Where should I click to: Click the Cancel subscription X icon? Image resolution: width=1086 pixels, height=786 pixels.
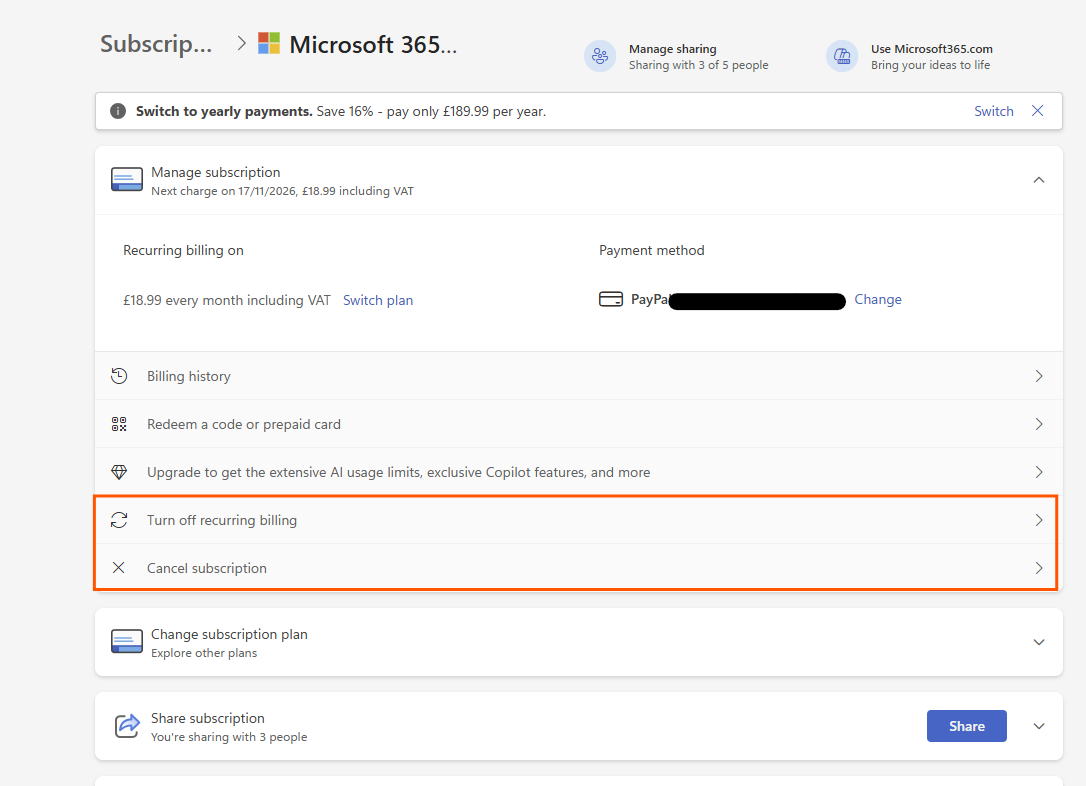(x=119, y=568)
